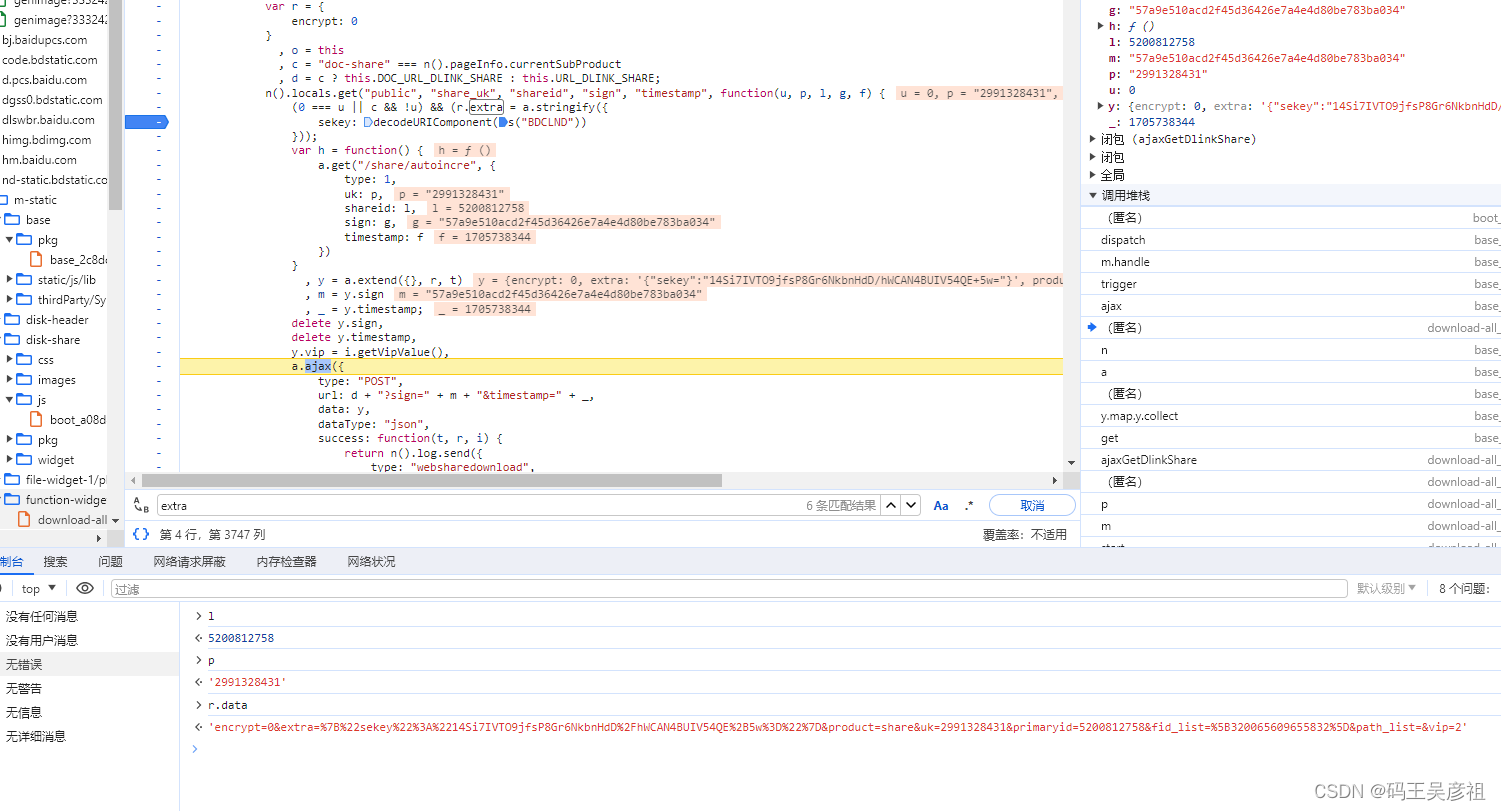Image resolution: width=1501 pixels, height=811 pixels.
Task: Select the m.handle call stack frame
Action: coord(1291,262)
